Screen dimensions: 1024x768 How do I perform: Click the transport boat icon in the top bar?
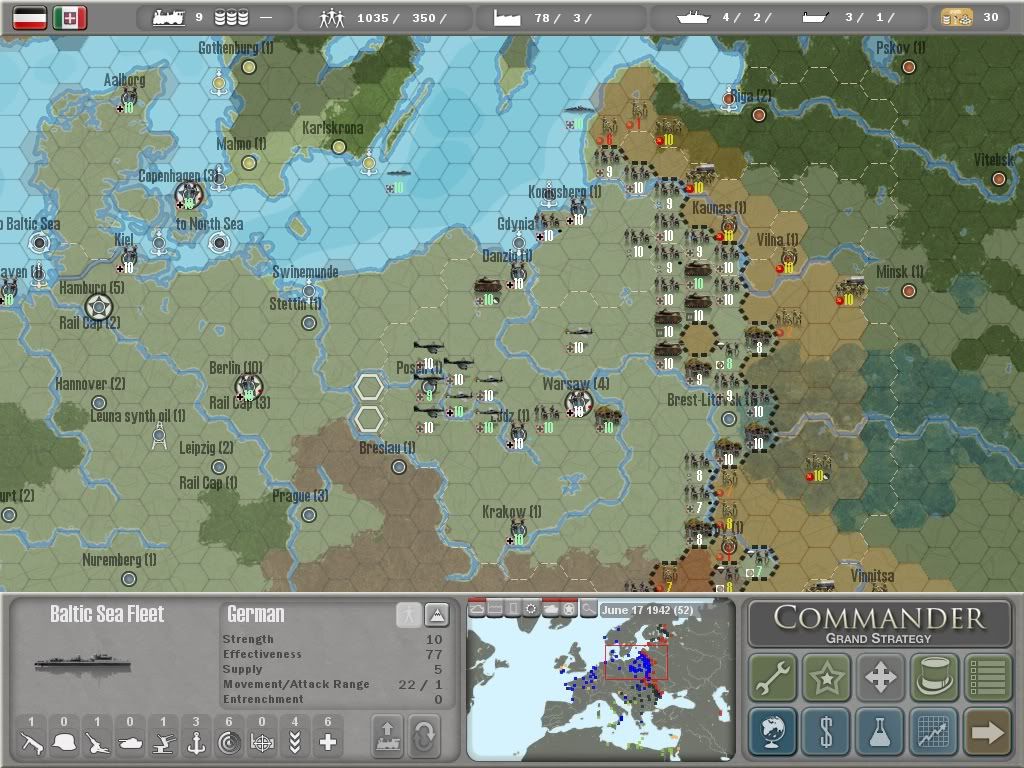[816, 18]
